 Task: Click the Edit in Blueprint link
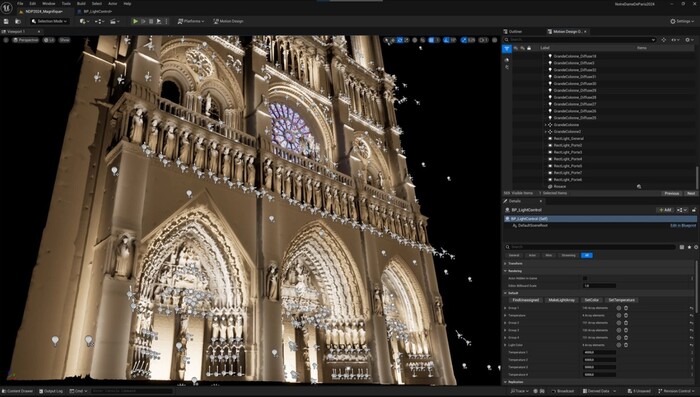(x=683, y=226)
